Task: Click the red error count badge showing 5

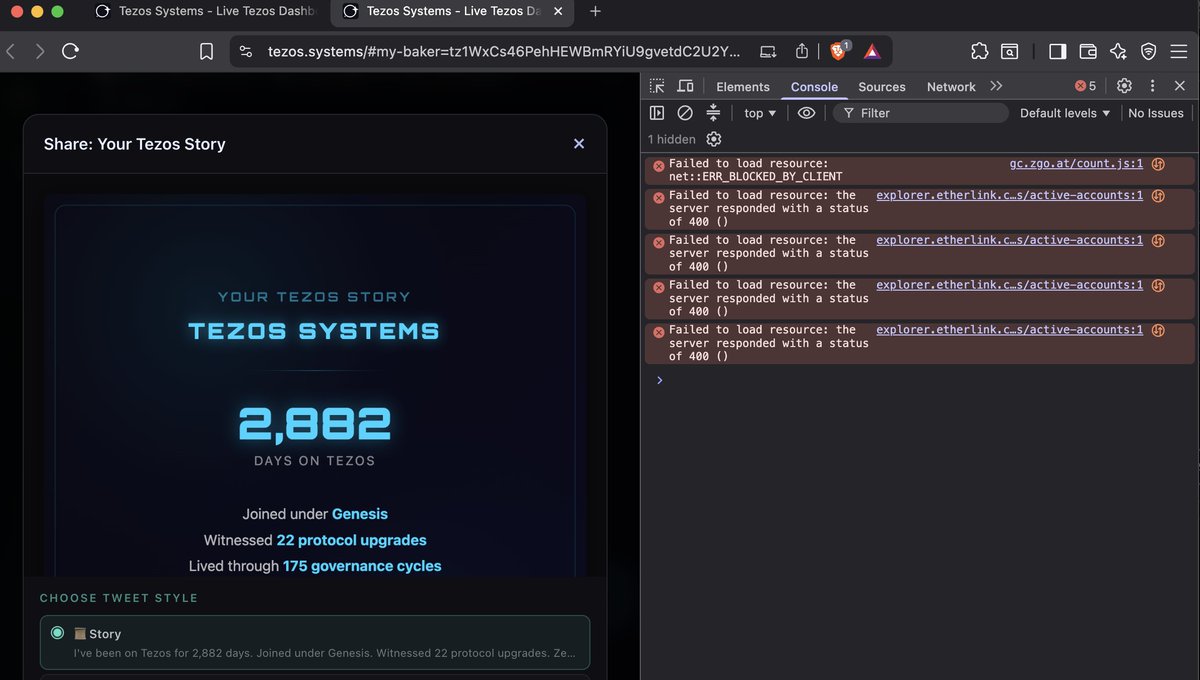Action: [x=1085, y=86]
